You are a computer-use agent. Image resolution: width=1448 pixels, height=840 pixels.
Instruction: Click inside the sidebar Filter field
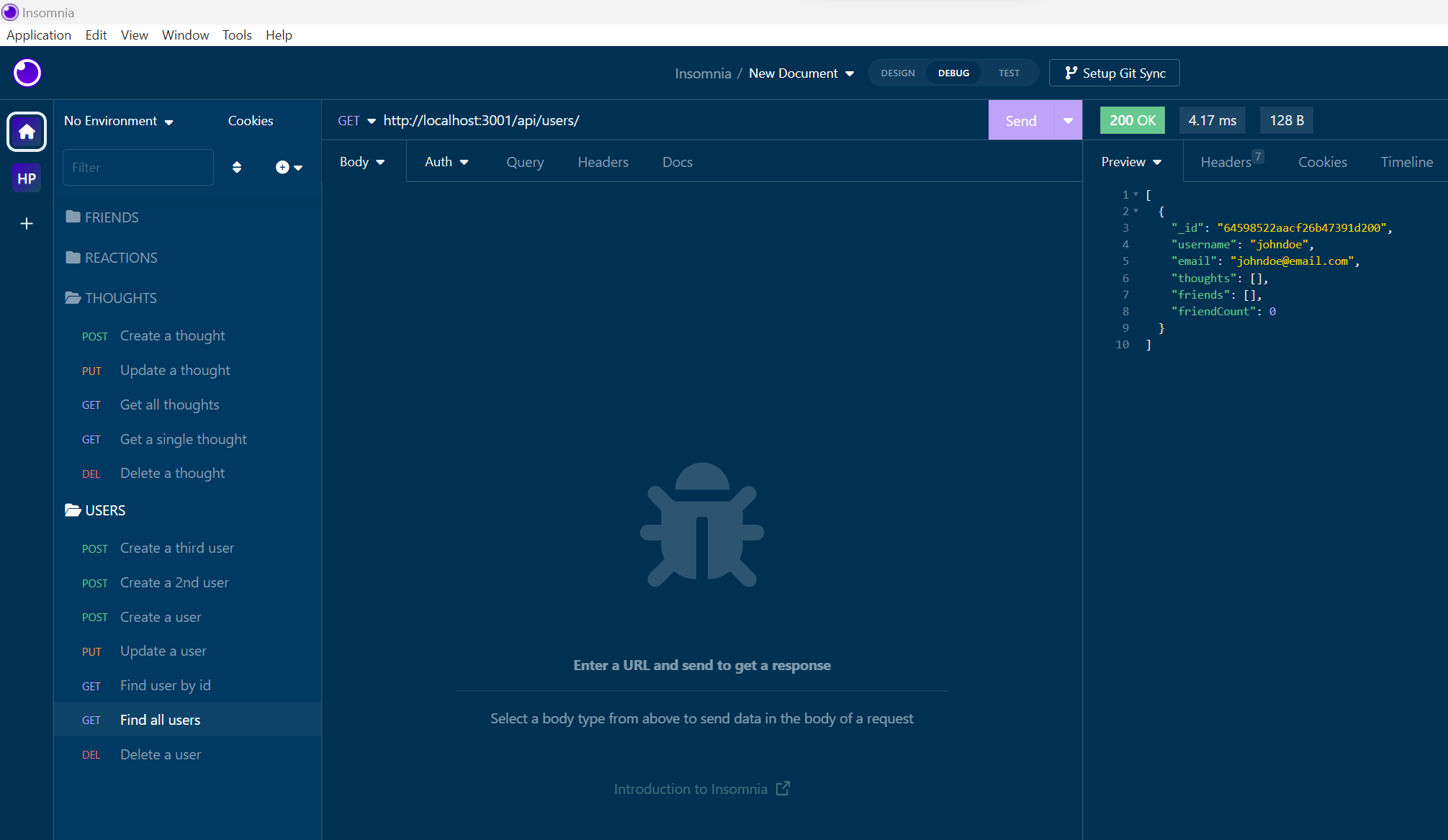coord(138,167)
